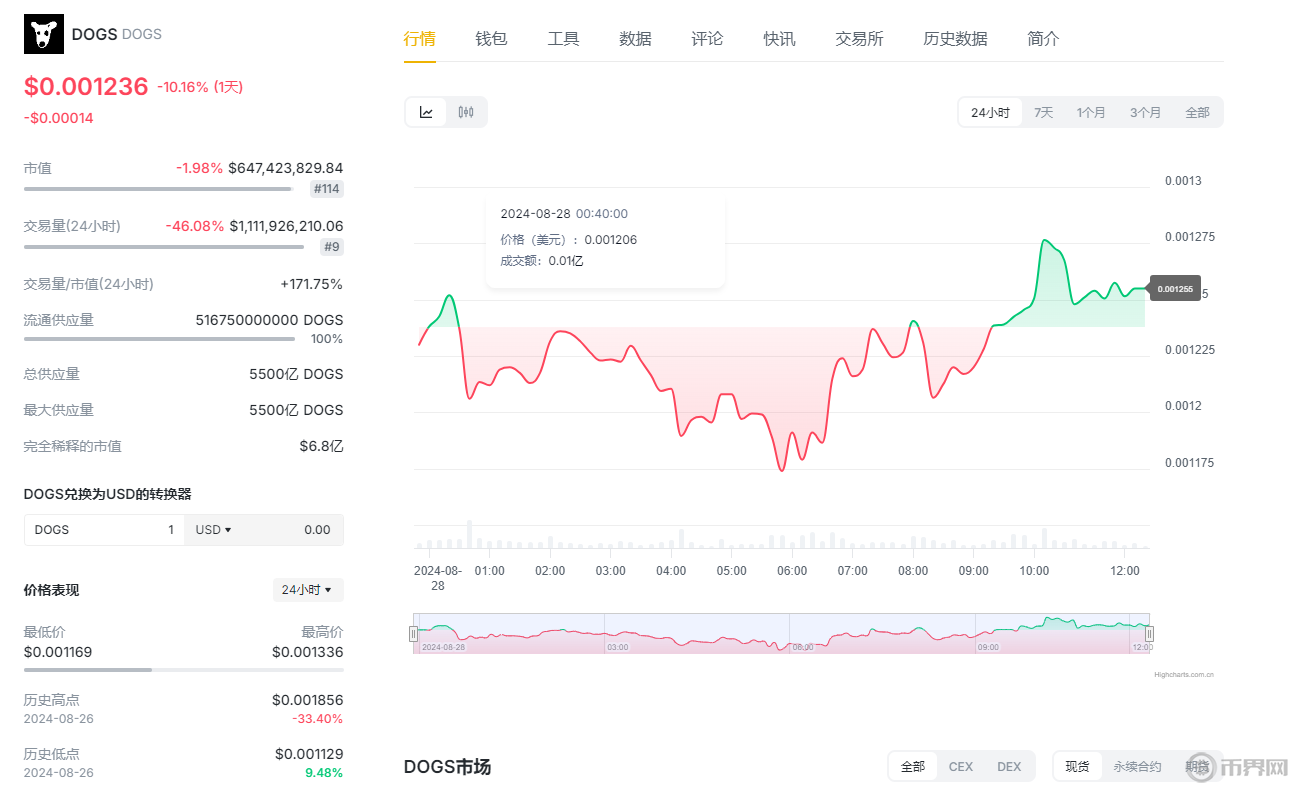The image size is (1299, 795).
Task: Open the 钱包 tab
Action: [x=491, y=39]
